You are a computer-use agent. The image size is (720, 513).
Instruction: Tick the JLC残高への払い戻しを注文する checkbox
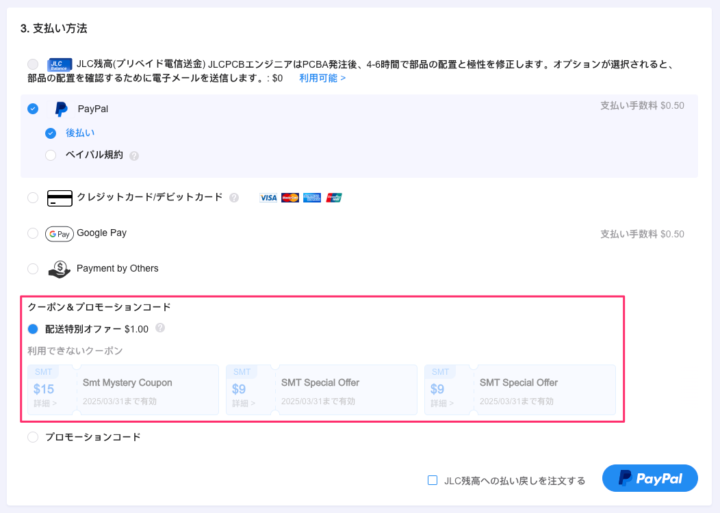coord(433,480)
